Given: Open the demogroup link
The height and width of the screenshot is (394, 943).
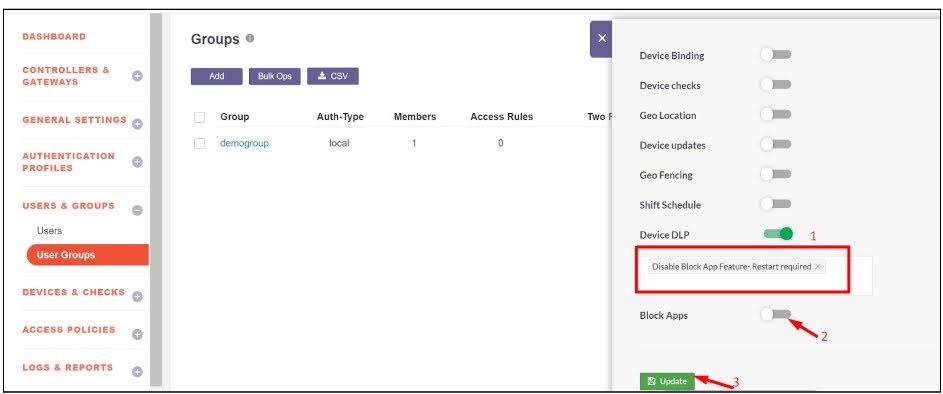Looking at the screenshot, I should [x=244, y=143].
